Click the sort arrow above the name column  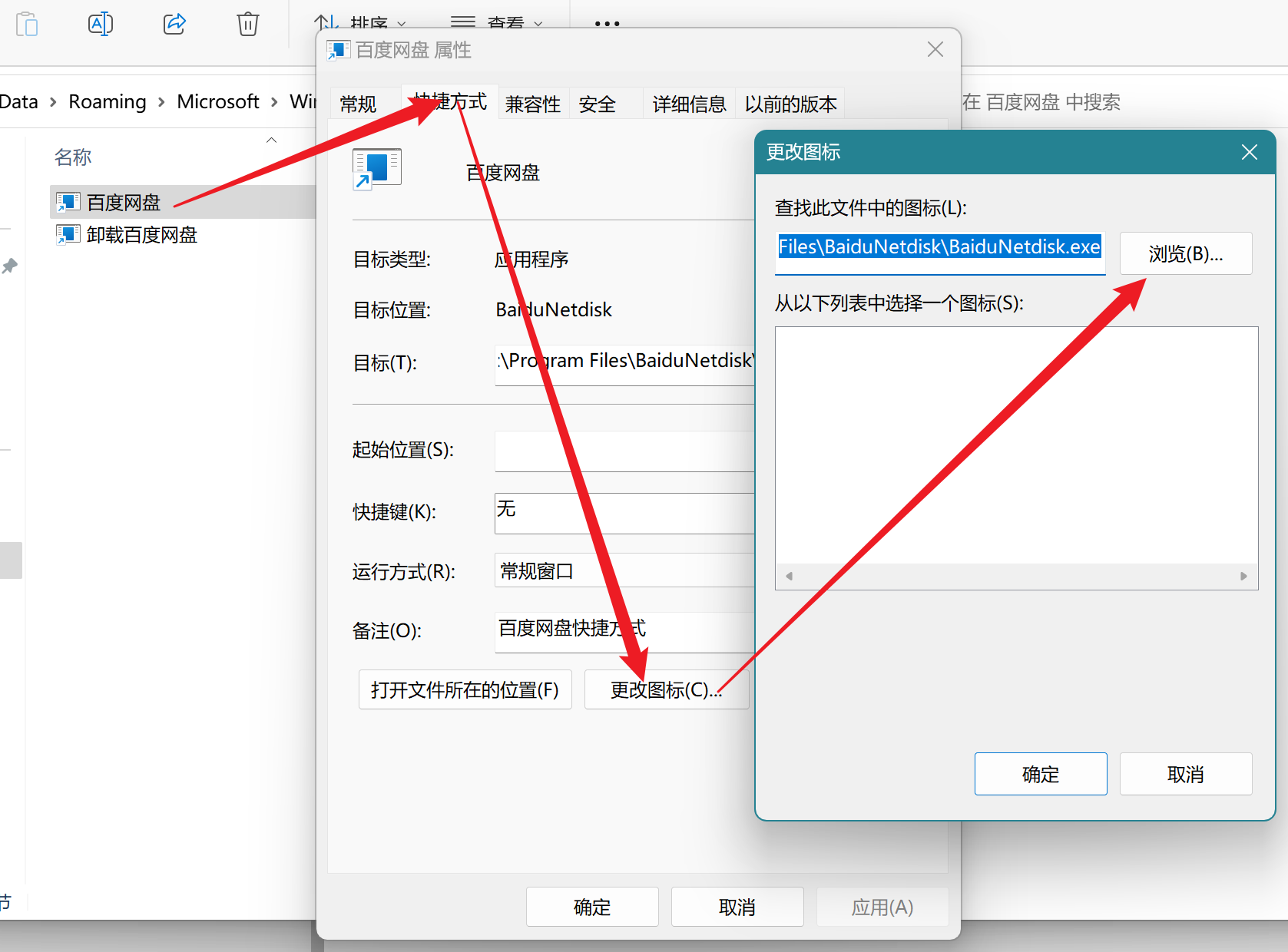[x=271, y=140]
